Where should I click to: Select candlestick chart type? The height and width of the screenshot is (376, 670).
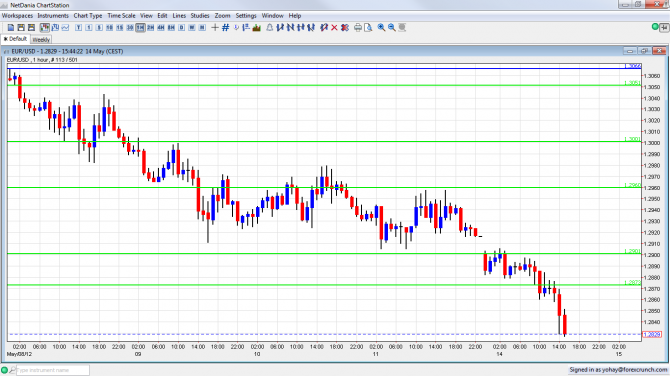(x=45, y=27)
